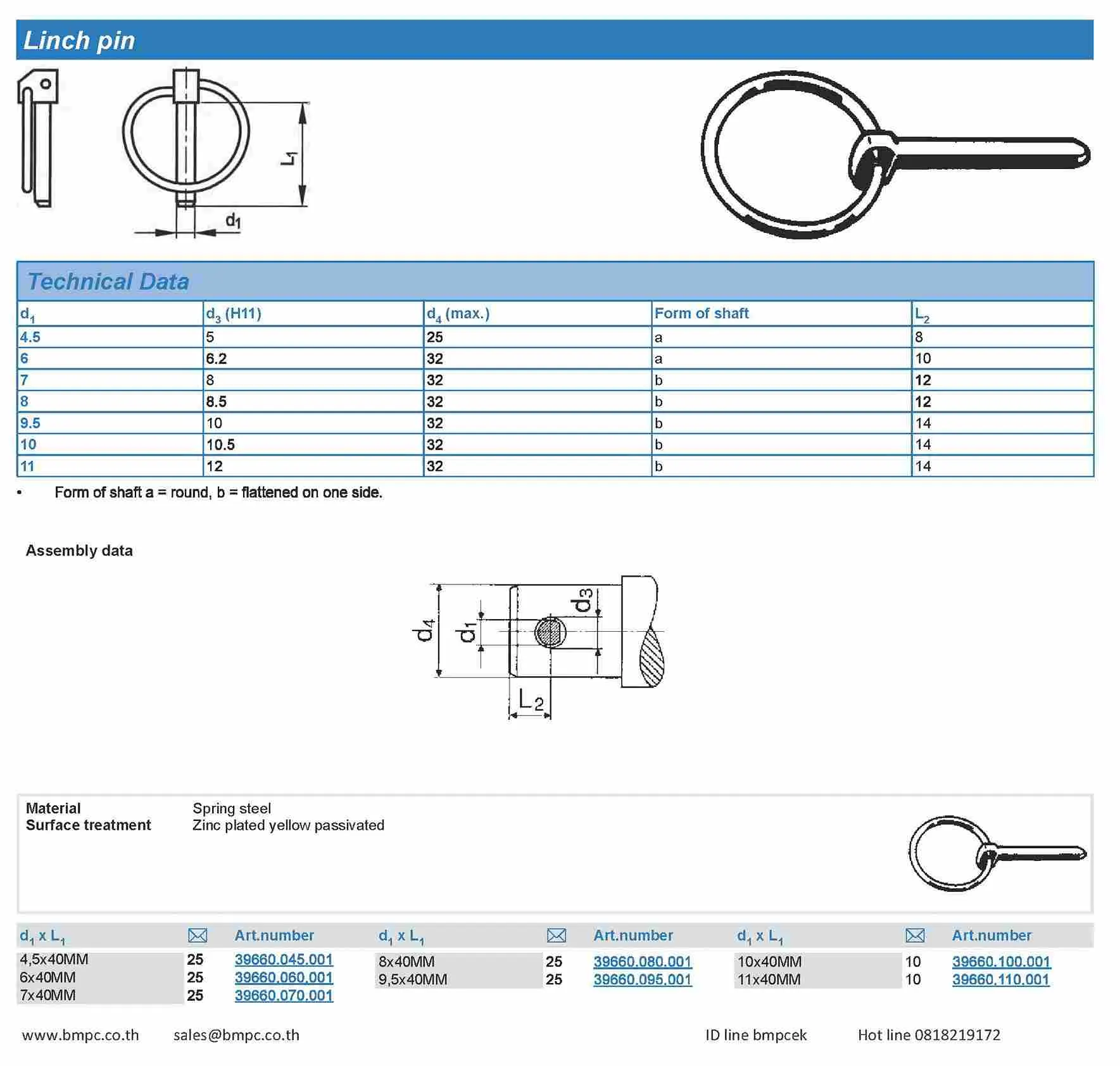Click the d1 value "4.5" in the table
This screenshot has height=1066, width=1120.
tap(30, 337)
